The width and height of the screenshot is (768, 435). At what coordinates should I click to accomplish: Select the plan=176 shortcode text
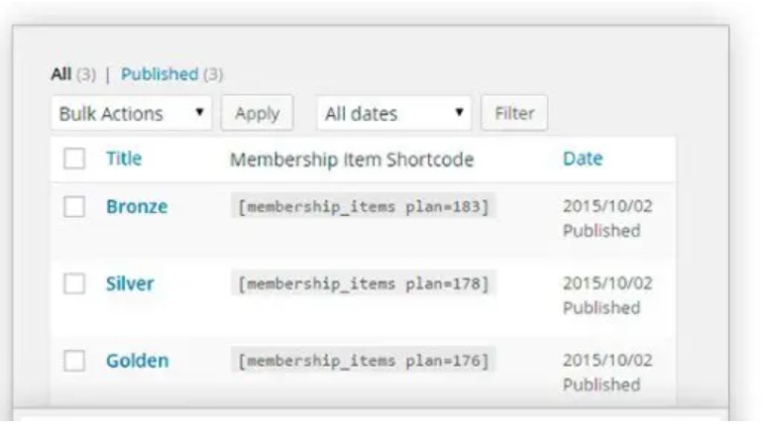(x=364, y=361)
